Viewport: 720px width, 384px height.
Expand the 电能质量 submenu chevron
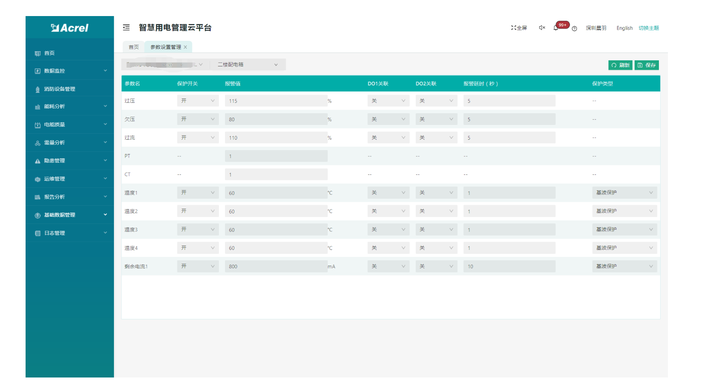pyautogui.click(x=105, y=124)
